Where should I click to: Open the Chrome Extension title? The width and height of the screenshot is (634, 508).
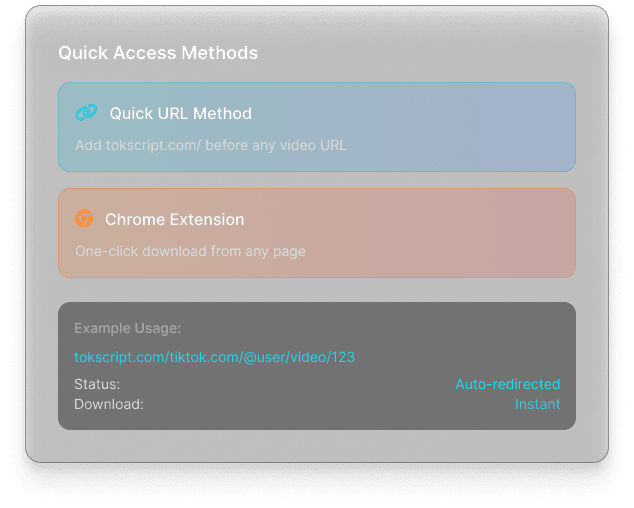coord(174,219)
